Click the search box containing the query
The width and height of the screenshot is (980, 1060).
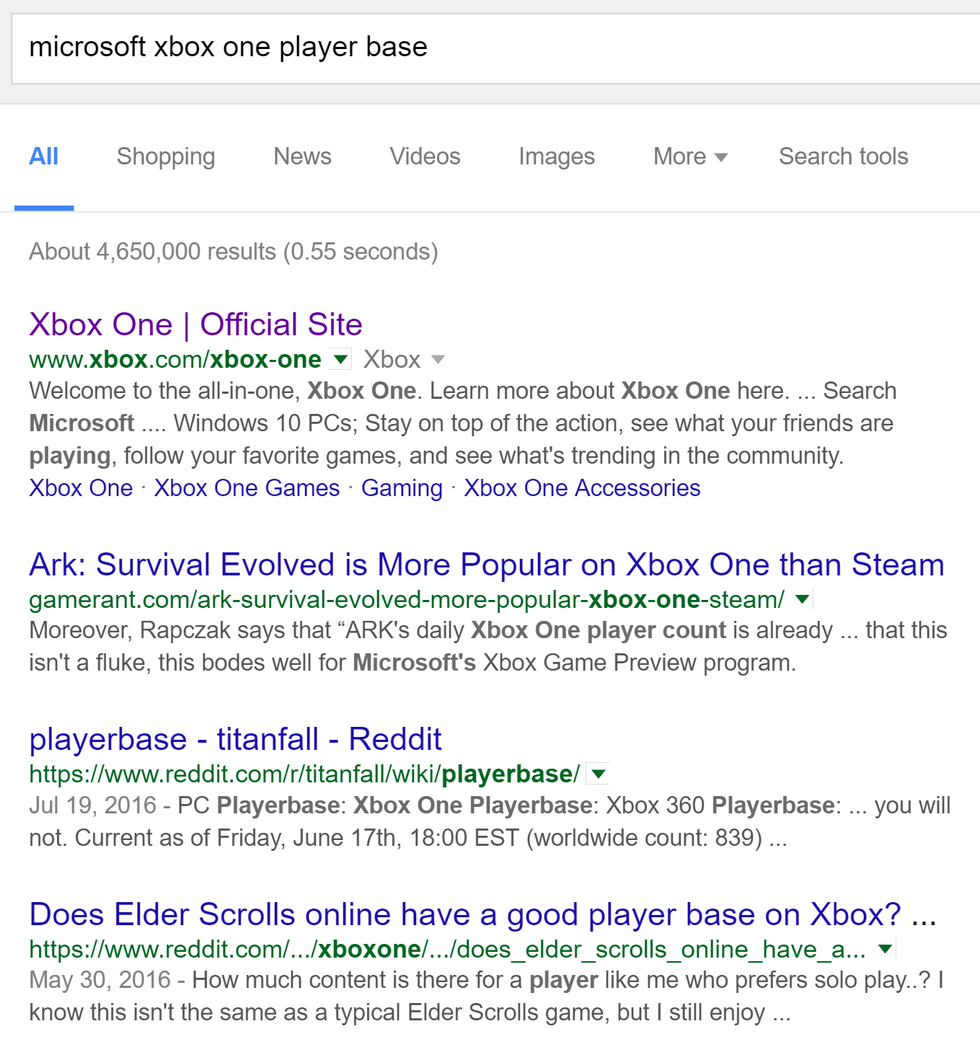(490, 47)
